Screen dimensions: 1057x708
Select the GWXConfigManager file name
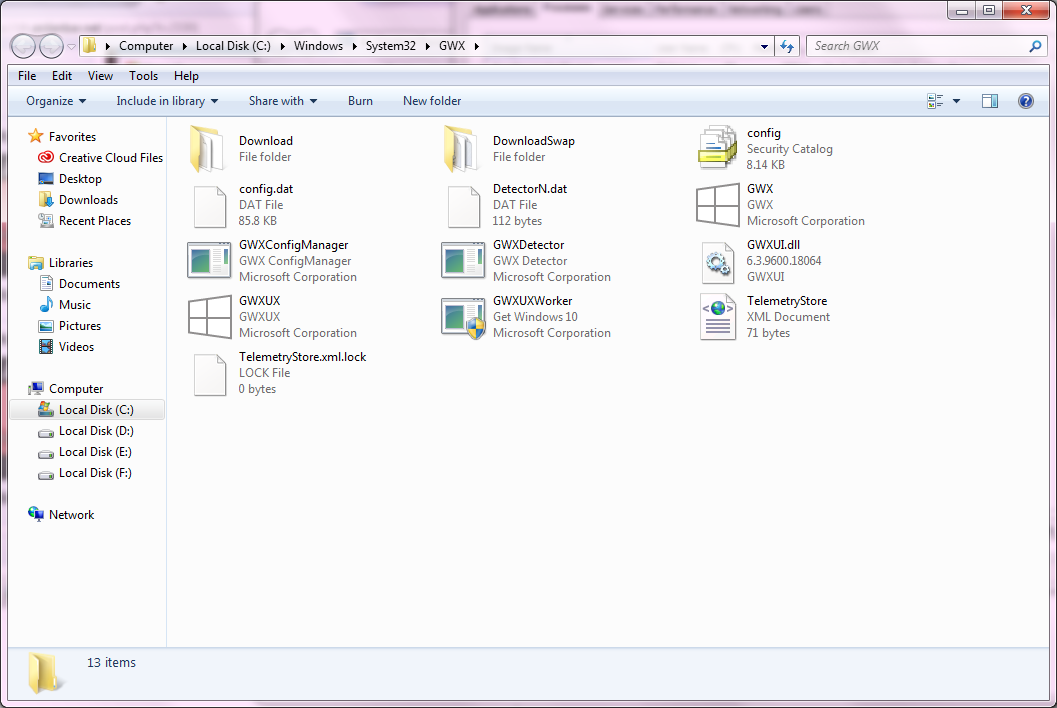coord(294,245)
